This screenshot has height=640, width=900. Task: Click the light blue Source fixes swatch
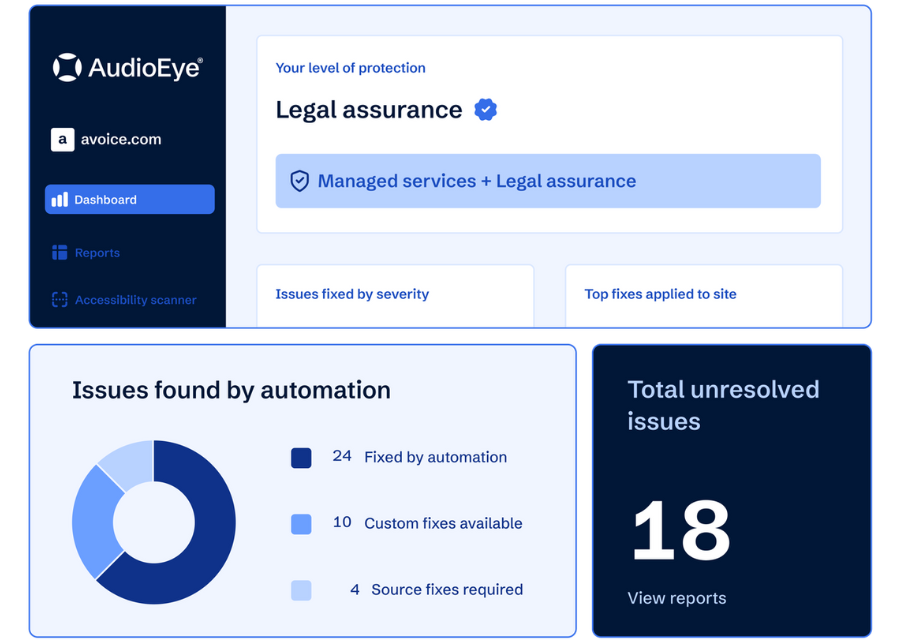tap(301, 590)
